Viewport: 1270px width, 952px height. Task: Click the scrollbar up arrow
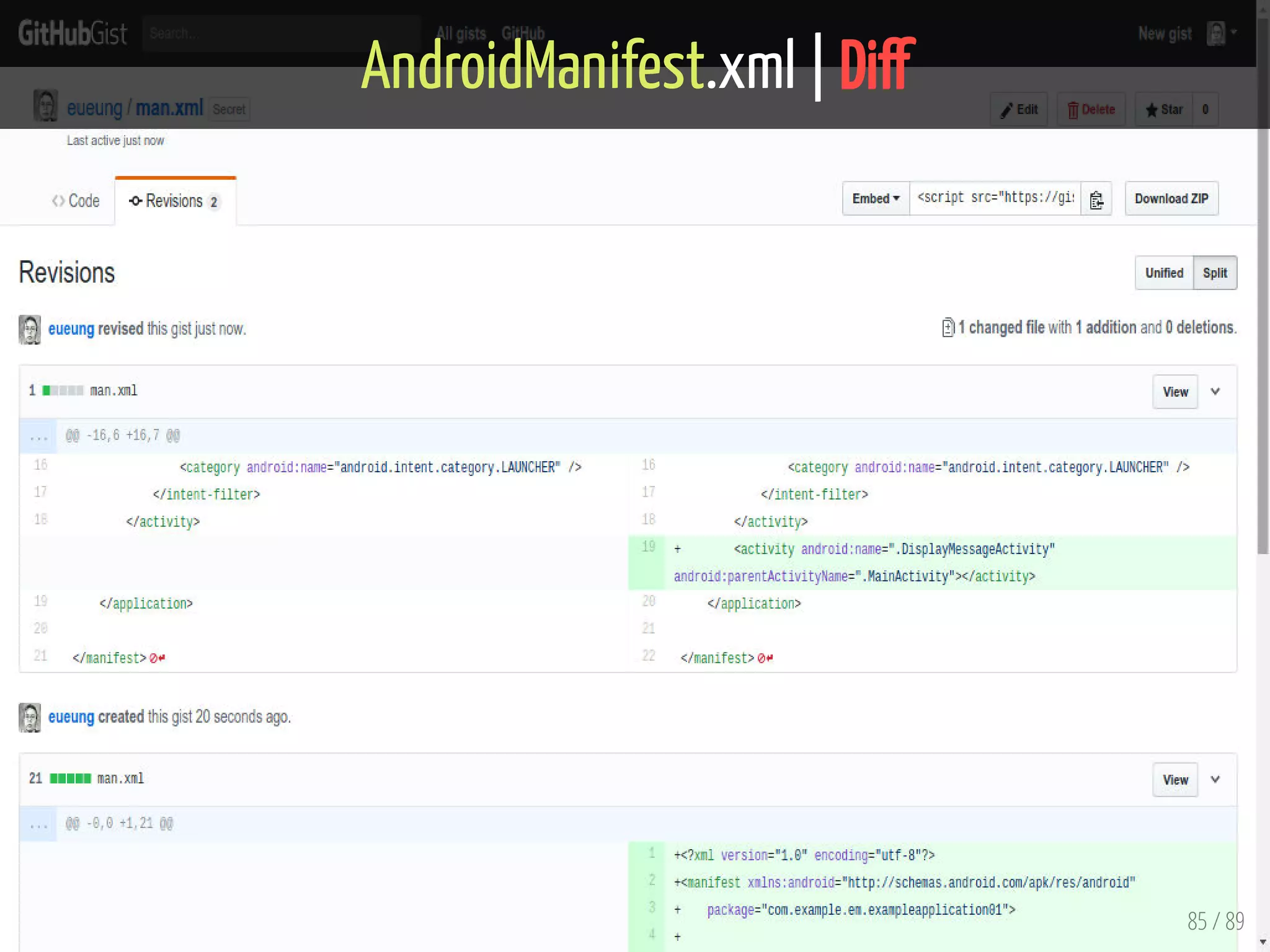1263,8
